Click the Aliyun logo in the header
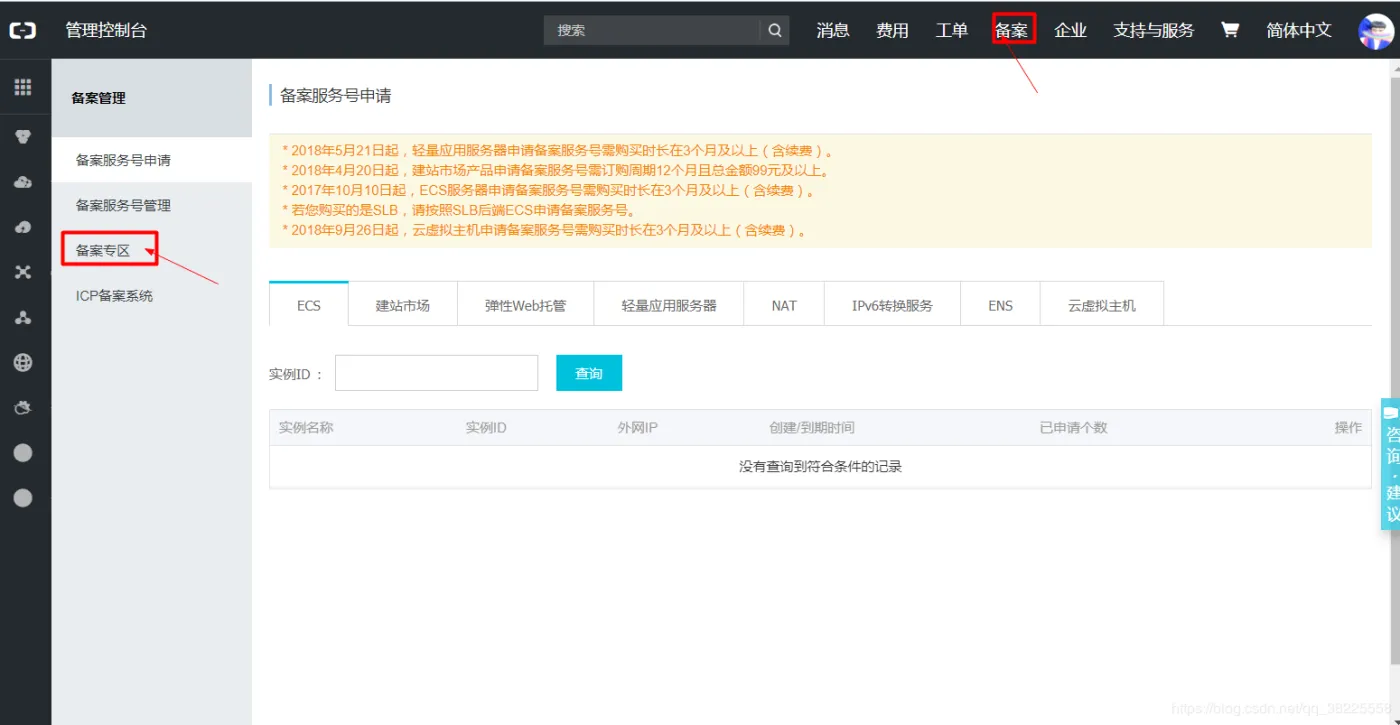This screenshot has width=1400, height=725. pyautogui.click(x=23, y=31)
